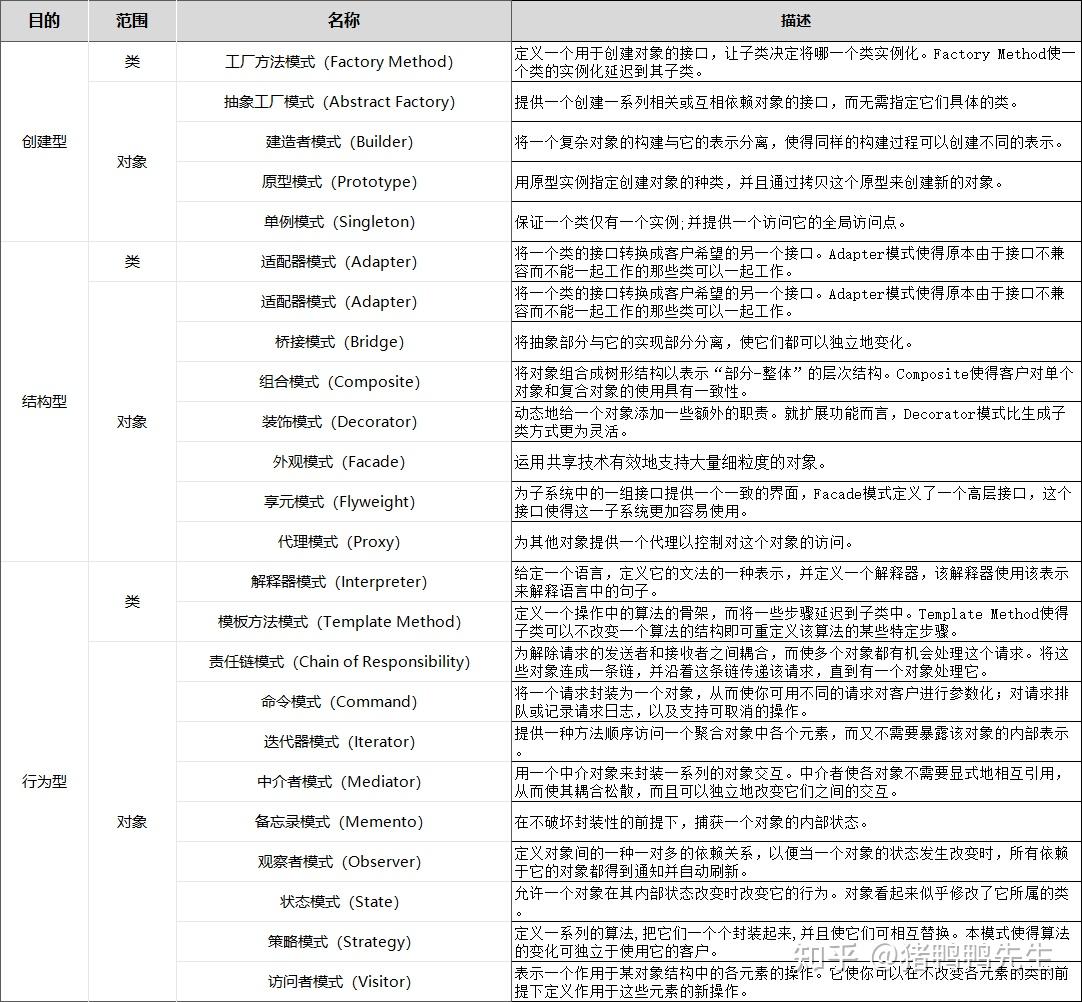
Task: Select the 行为型 category cell
Action: coord(44,781)
